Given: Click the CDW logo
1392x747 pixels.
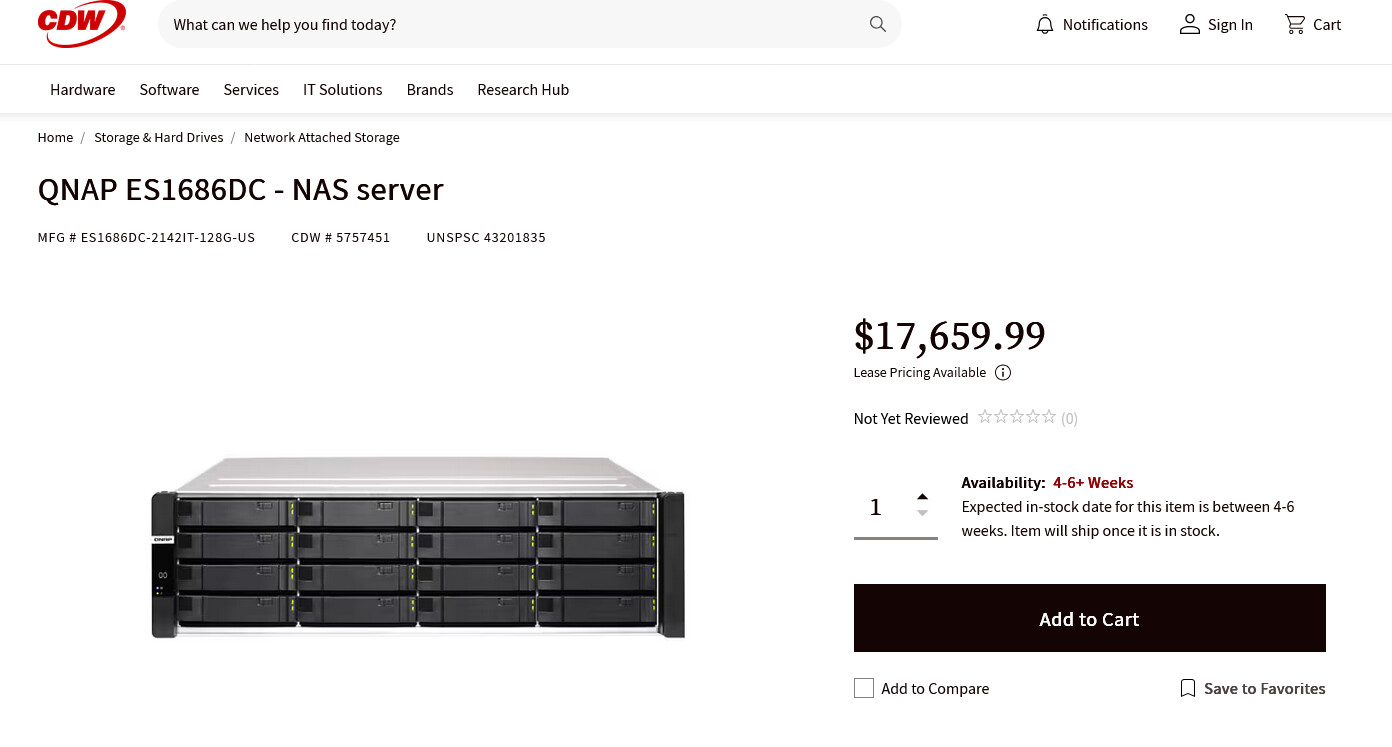Looking at the screenshot, I should coord(82,23).
